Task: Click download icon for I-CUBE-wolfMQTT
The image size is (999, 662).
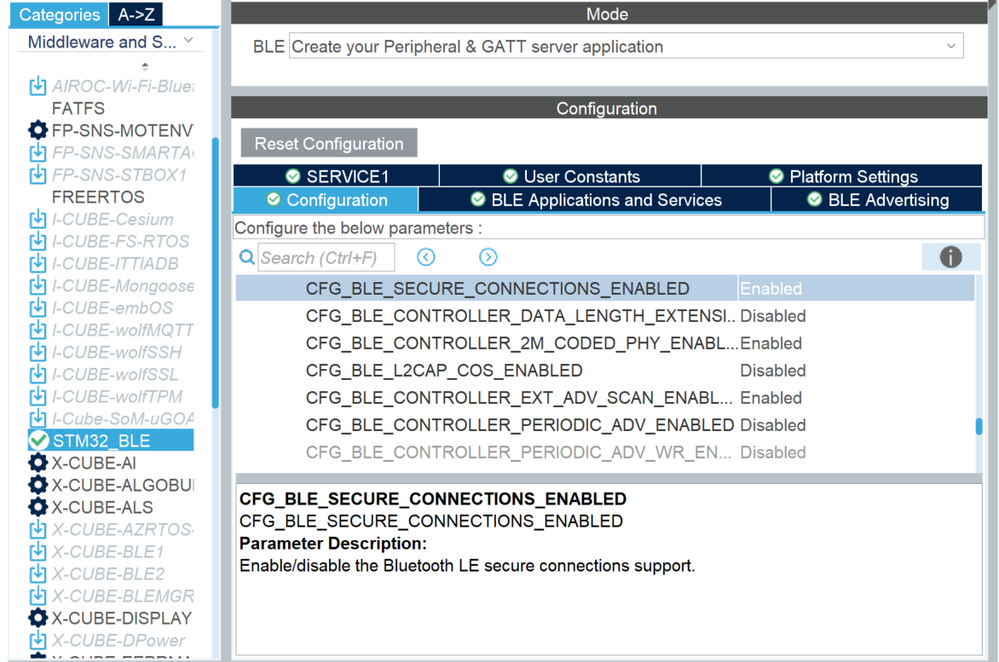Action: (x=38, y=330)
